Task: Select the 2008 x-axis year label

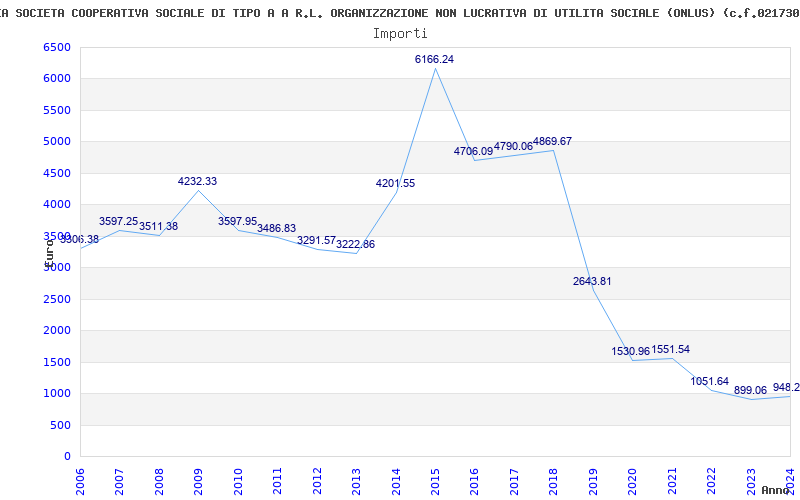Action: (159, 481)
